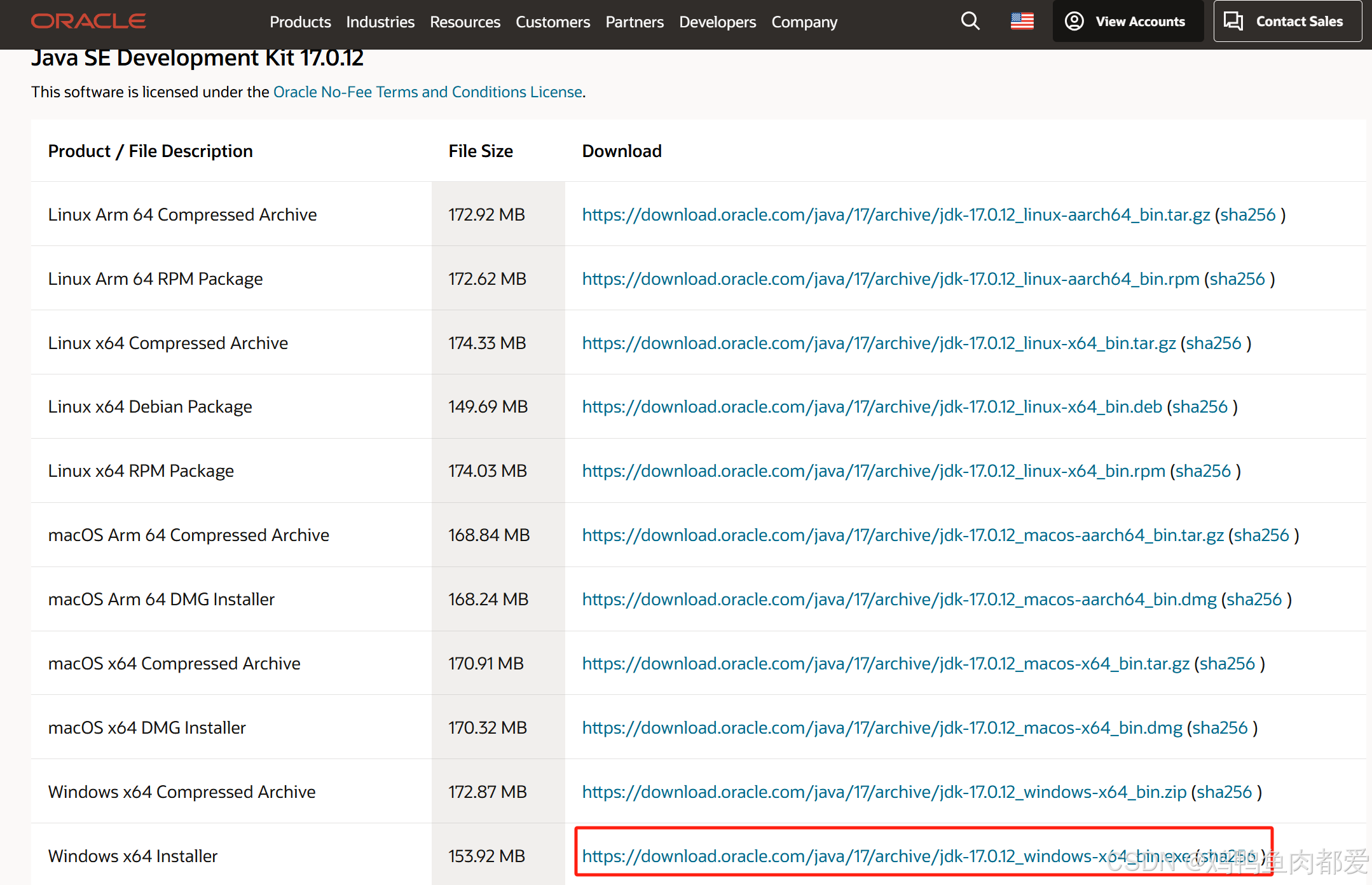The width and height of the screenshot is (1372, 885).
Task: Click the View Accounts button
Action: pyautogui.click(x=1127, y=21)
